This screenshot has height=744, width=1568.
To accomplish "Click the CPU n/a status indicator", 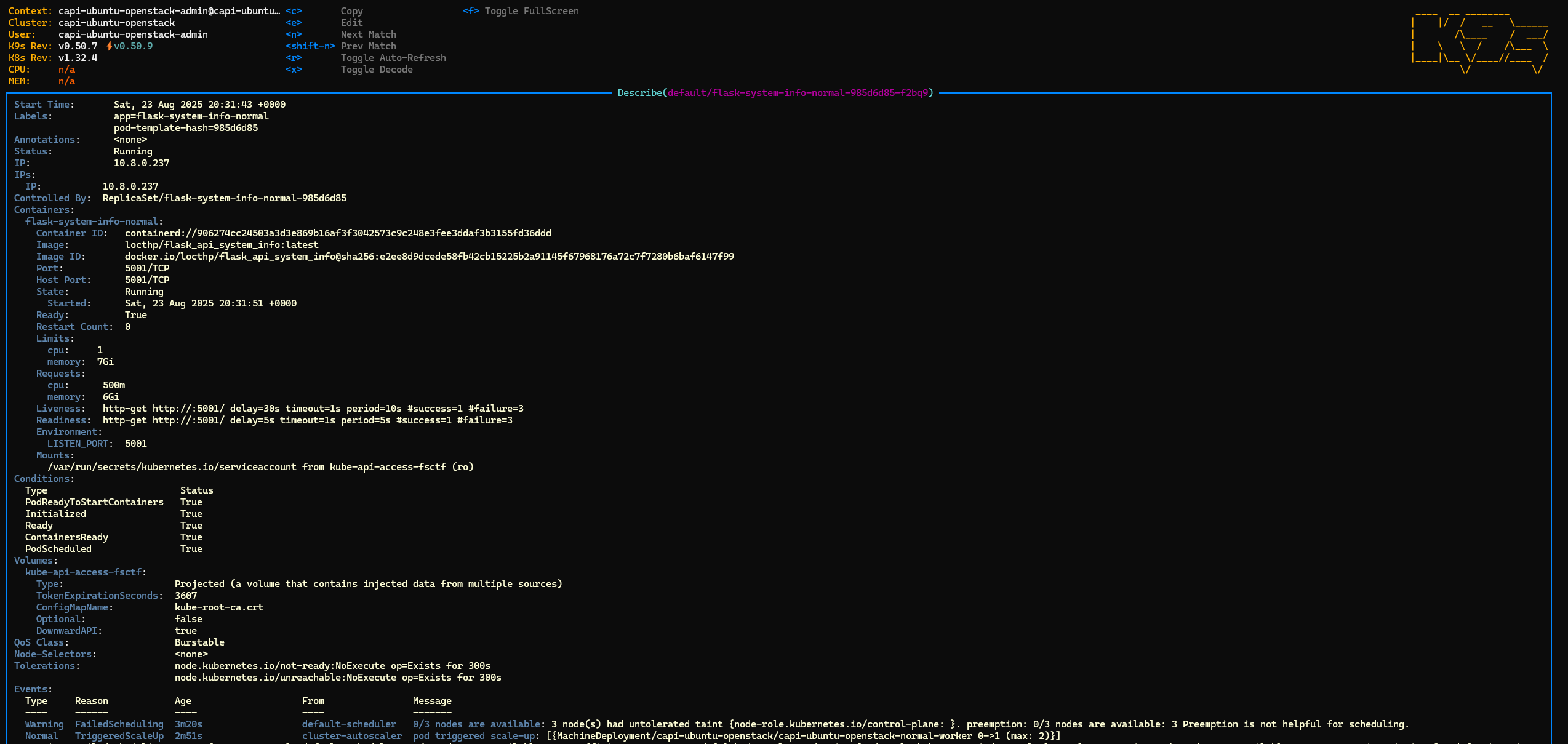I will (66, 70).
